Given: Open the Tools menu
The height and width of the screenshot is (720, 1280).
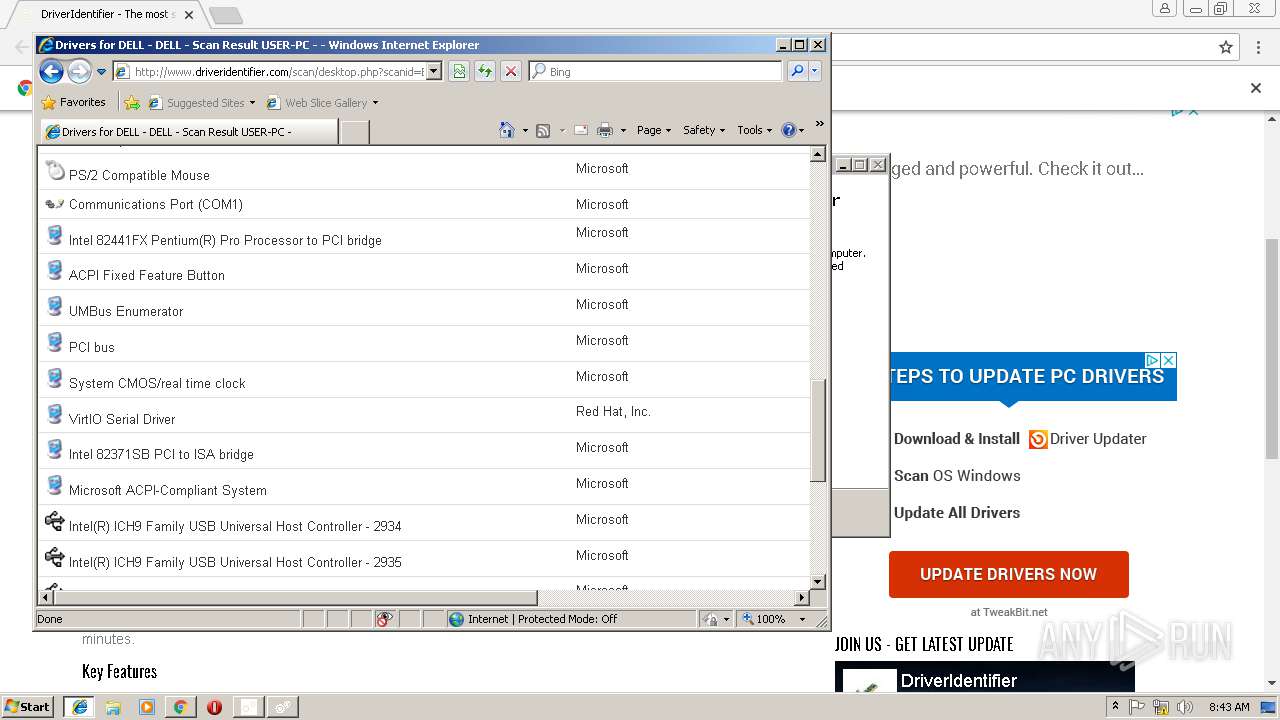Looking at the screenshot, I should pos(755,130).
